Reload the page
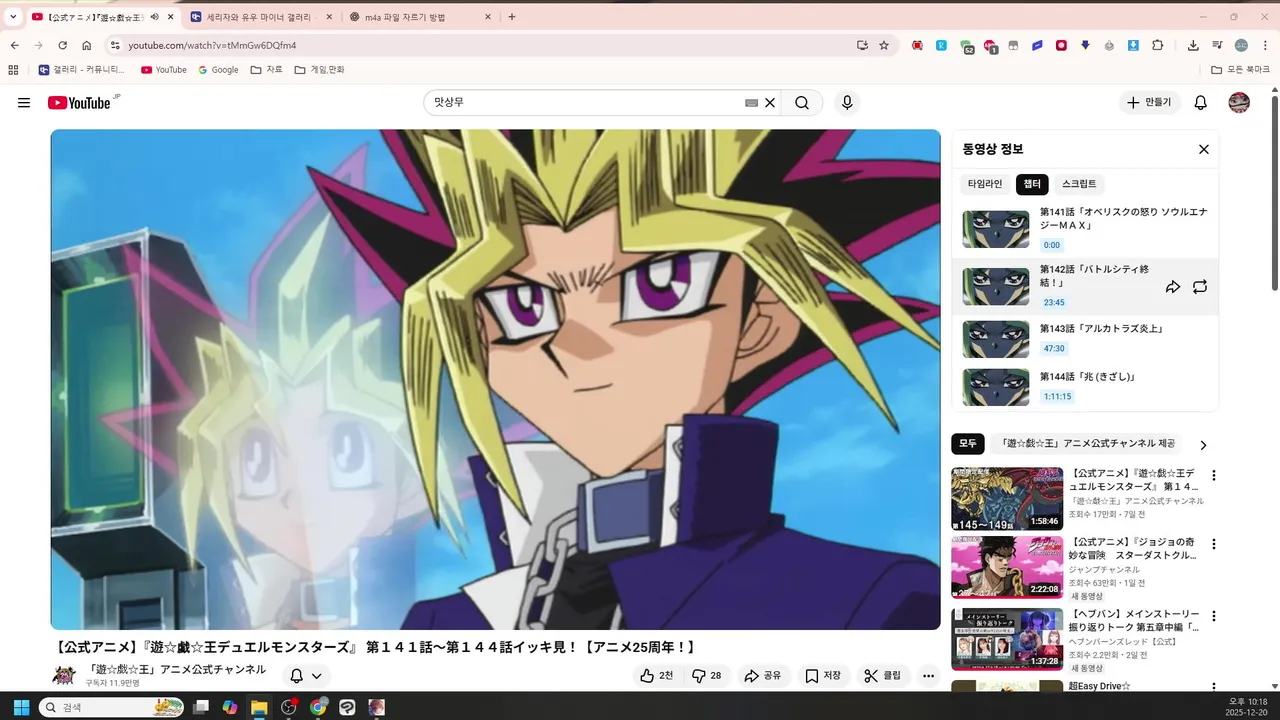Screen dimensions: 1280x720 pos(62,45)
